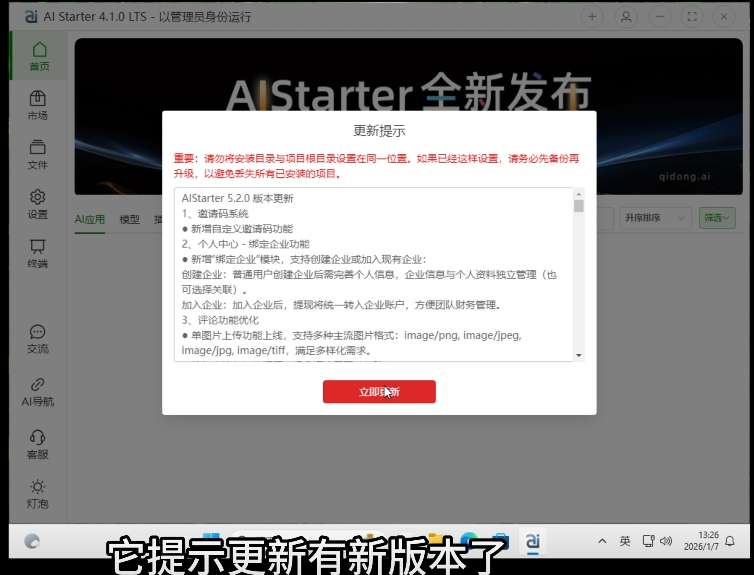Click the changelog scrollbar thumb

(578, 206)
